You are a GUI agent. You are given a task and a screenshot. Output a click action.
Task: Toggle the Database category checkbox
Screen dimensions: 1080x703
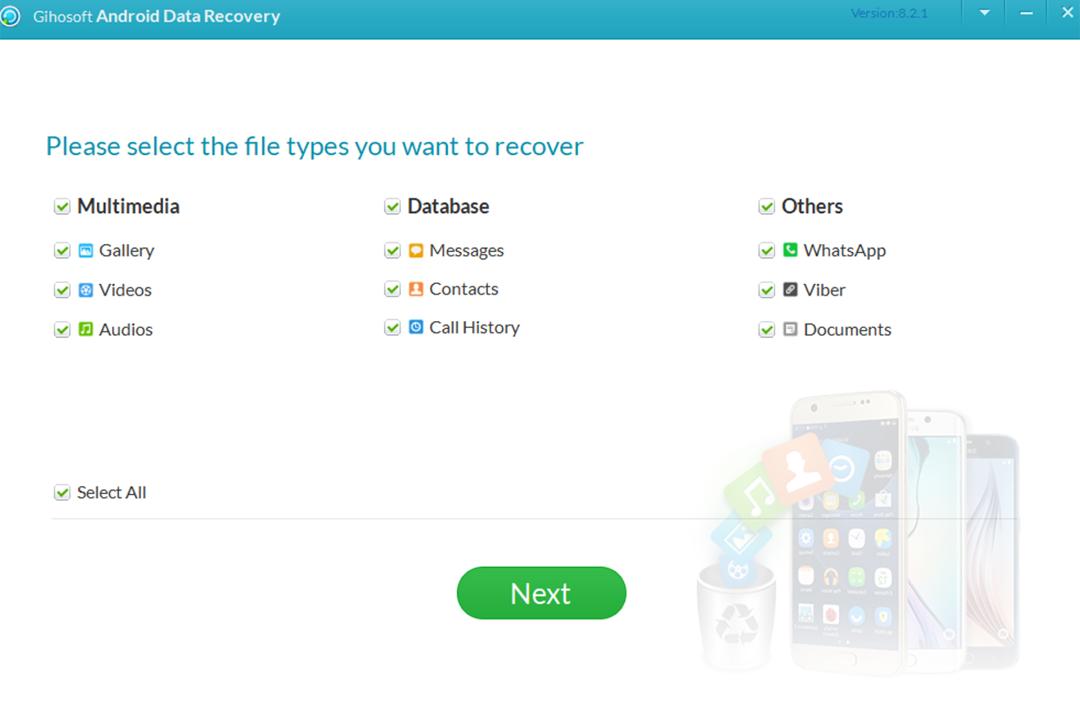pyautogui.click(x=393, y=207)
